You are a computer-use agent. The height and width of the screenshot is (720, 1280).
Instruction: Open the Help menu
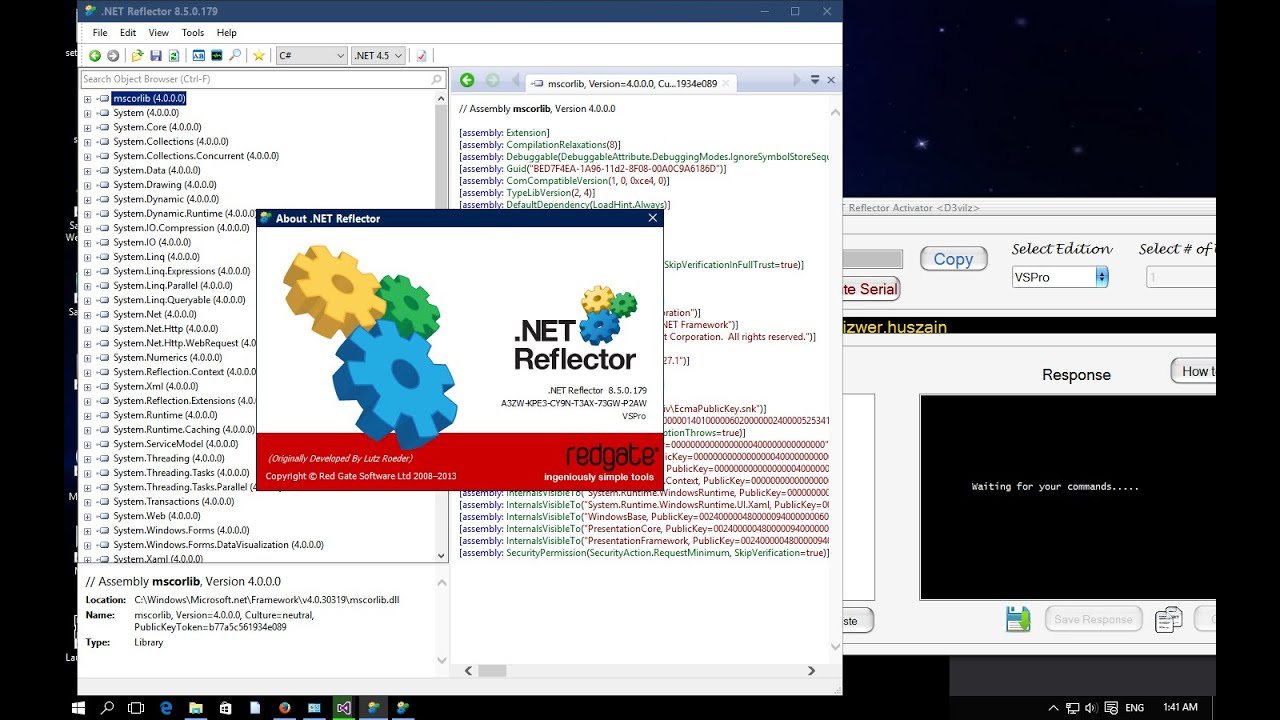[227, 33]
